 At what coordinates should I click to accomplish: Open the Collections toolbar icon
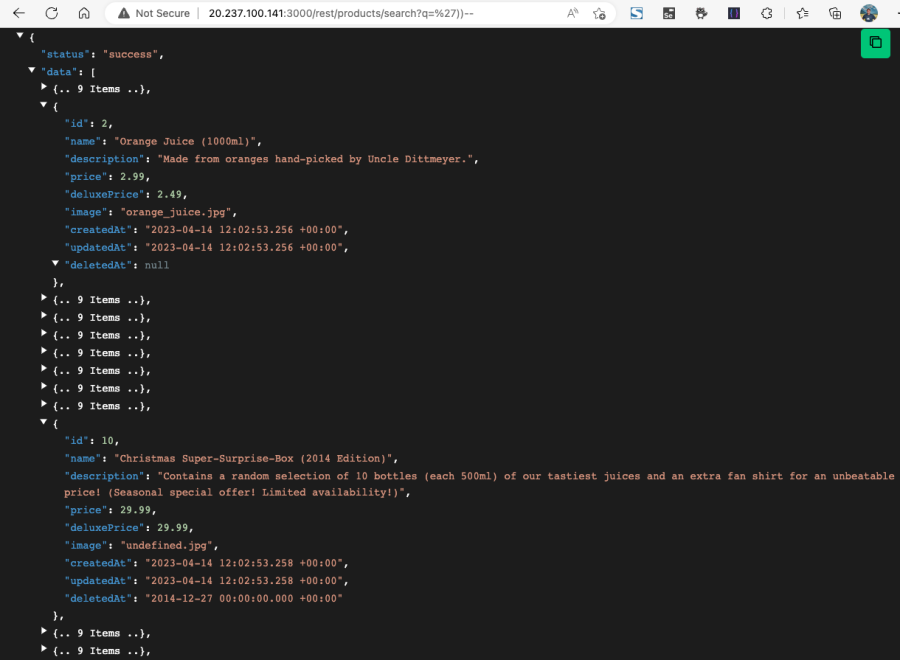coord(835,13)
